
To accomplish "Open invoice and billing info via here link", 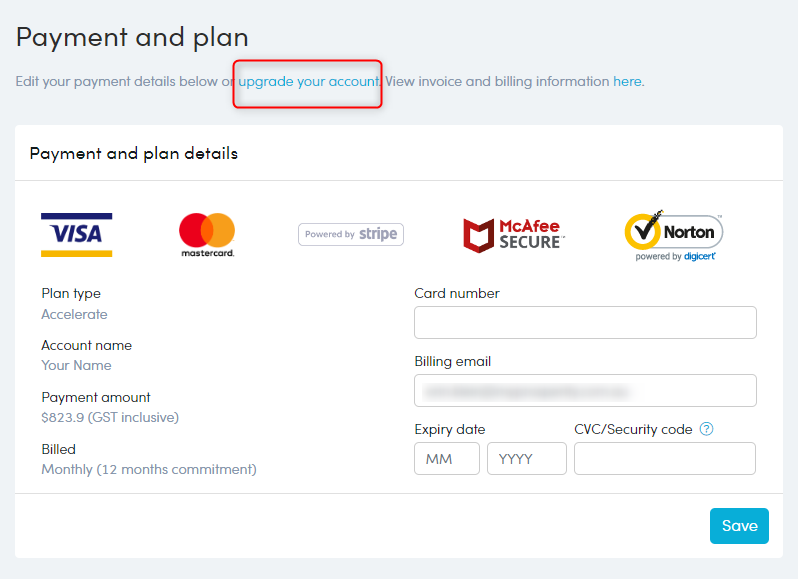I will (x=627, y=81).
